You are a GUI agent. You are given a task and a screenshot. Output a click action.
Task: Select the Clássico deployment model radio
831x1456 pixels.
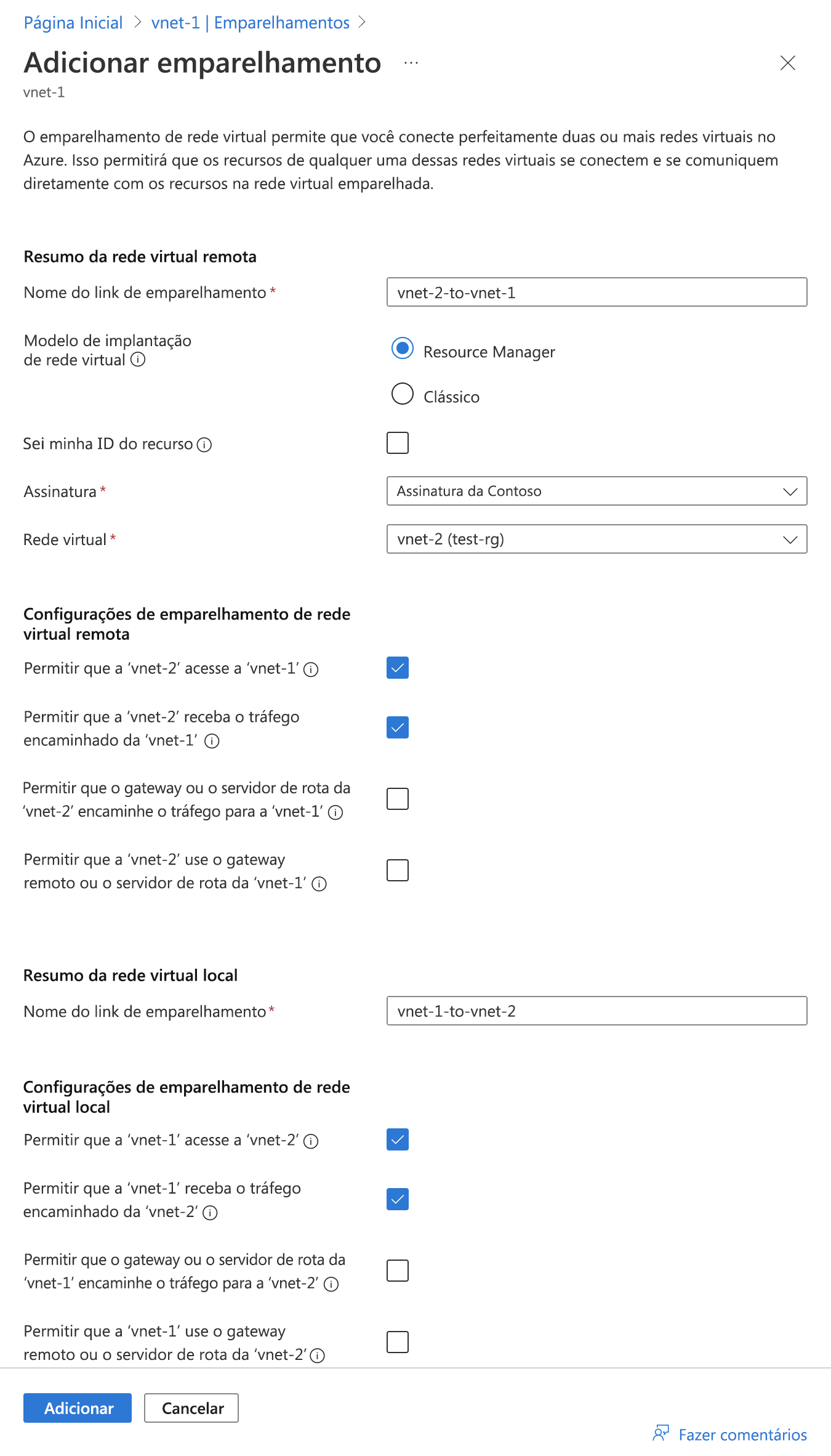[x=403, y=394]
